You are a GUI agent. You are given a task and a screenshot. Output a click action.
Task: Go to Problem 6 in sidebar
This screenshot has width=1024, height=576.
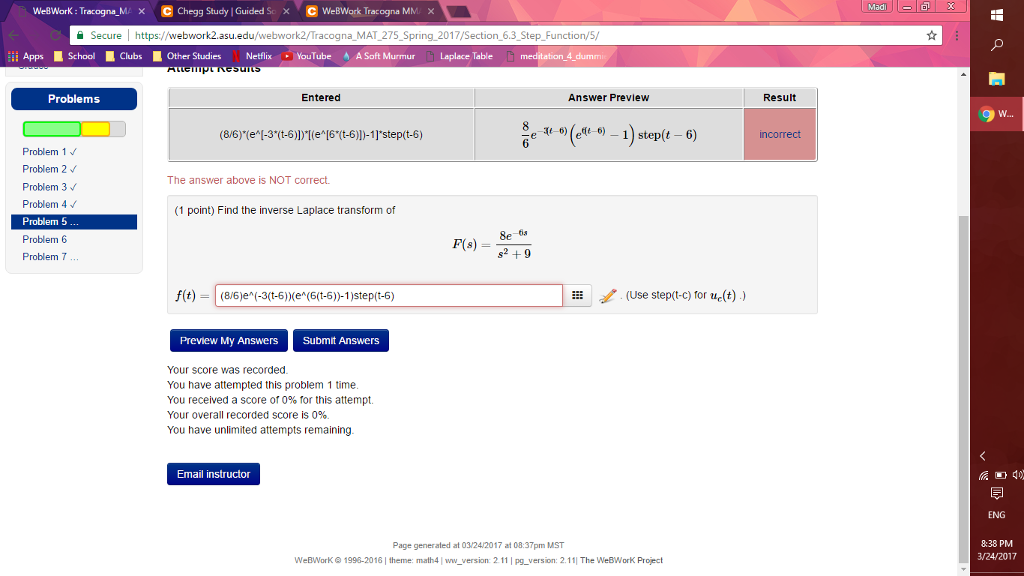pos(44,240)
